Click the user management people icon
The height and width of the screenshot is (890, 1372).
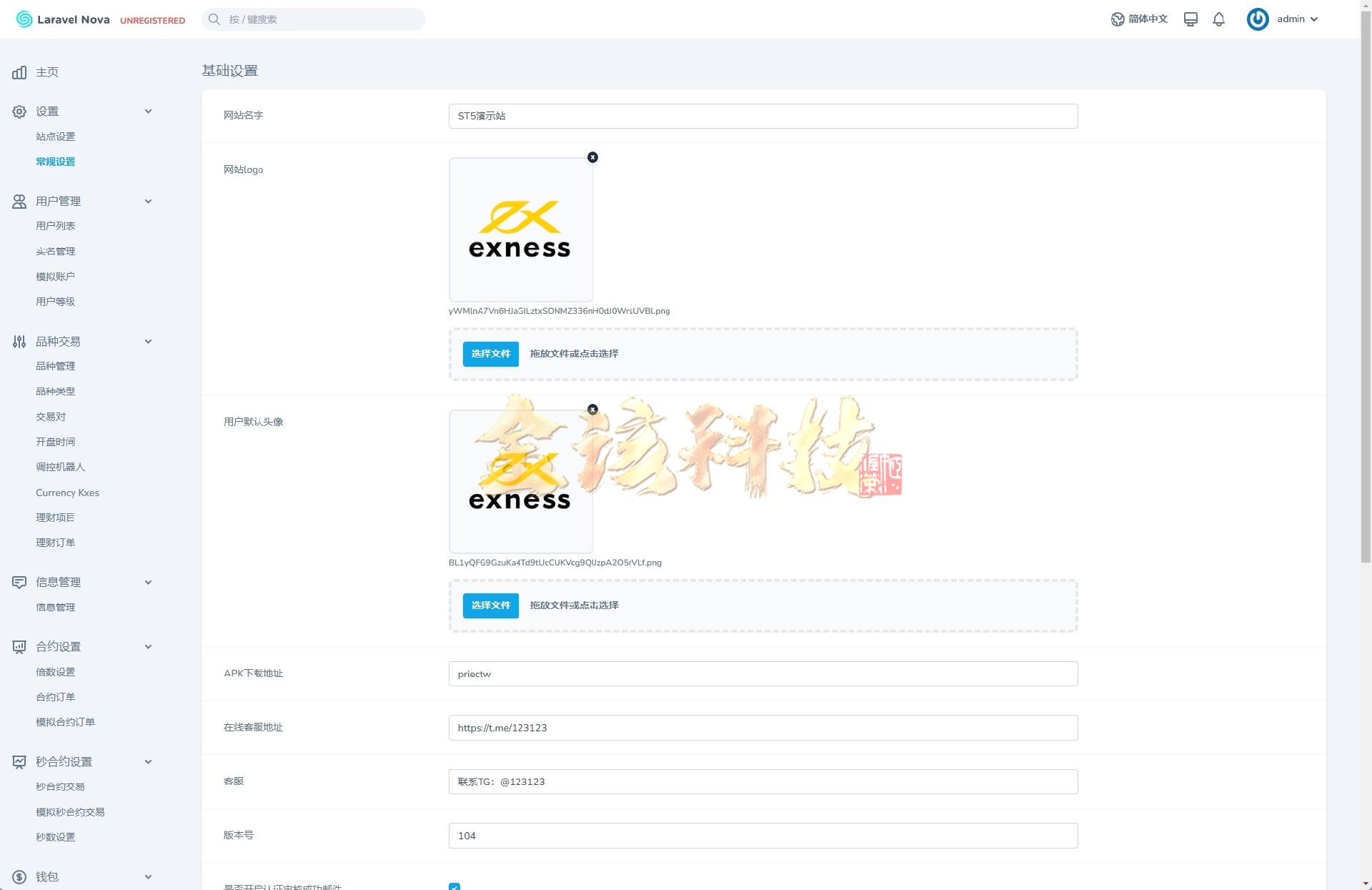19,202
